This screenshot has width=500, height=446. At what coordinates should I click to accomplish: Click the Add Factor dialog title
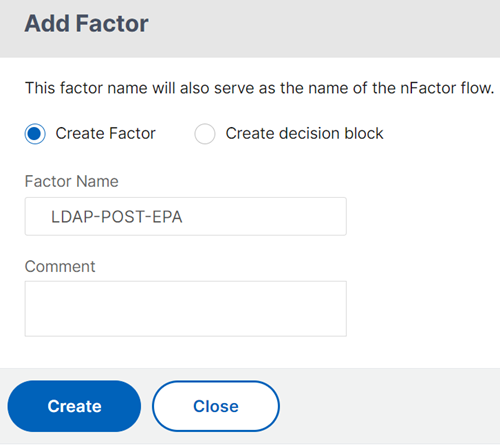(87, 23)
